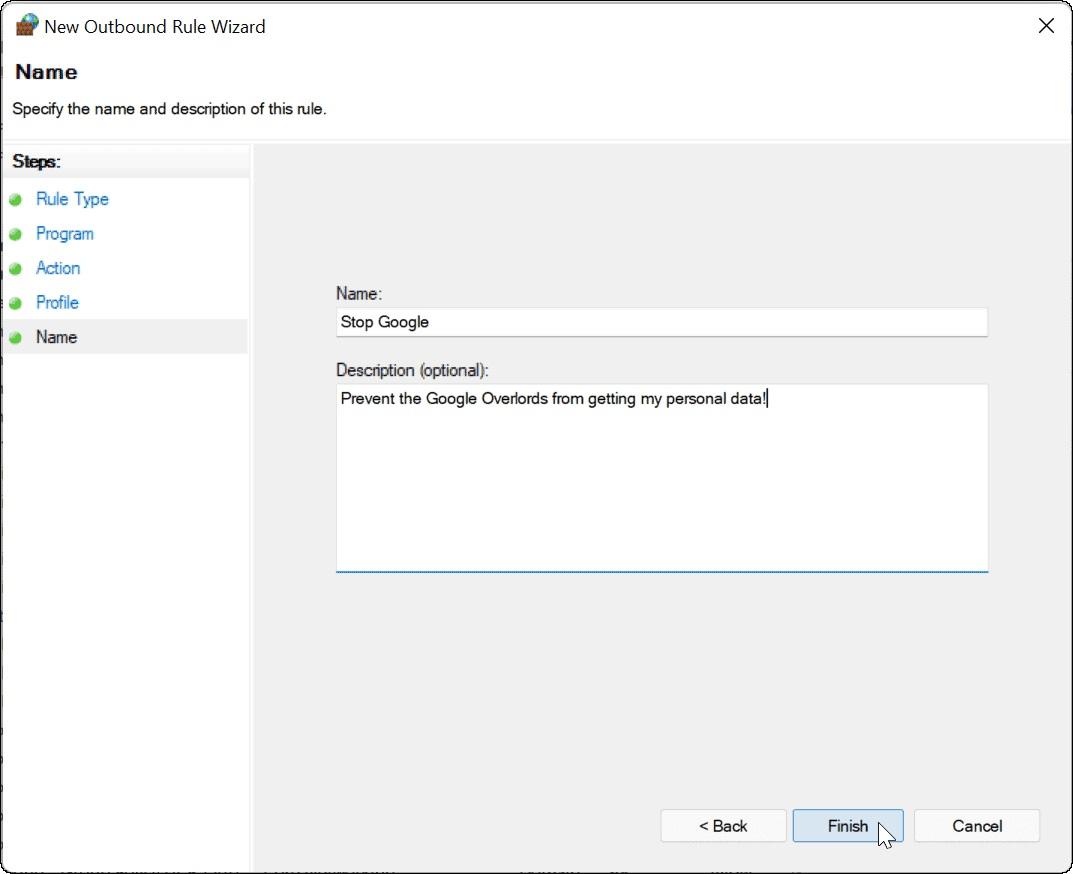Go to the Rule Type step
This screenshot has width=1073, height=874.
pos(72,199)
